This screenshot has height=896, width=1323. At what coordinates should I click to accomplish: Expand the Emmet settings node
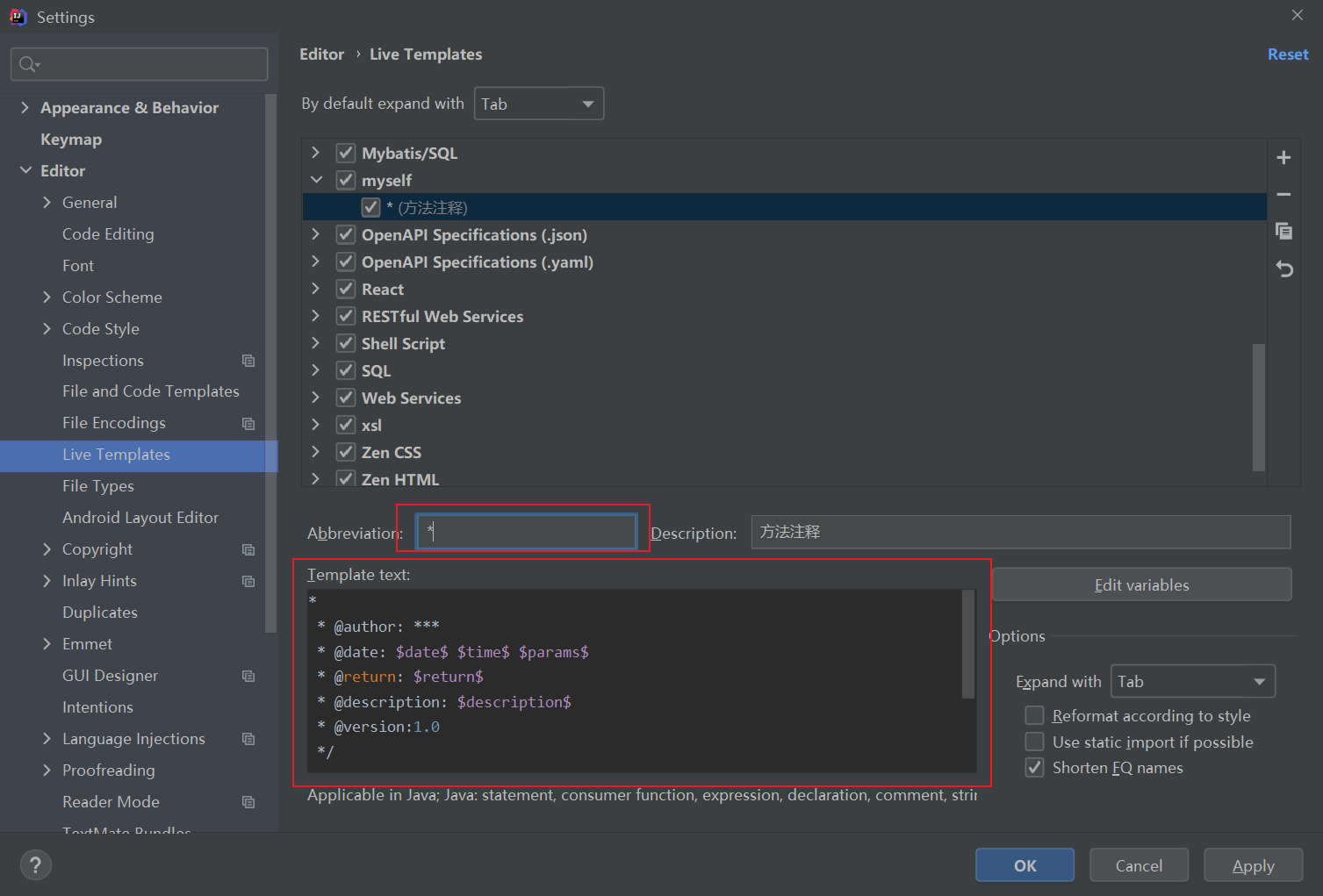(47, 644)
